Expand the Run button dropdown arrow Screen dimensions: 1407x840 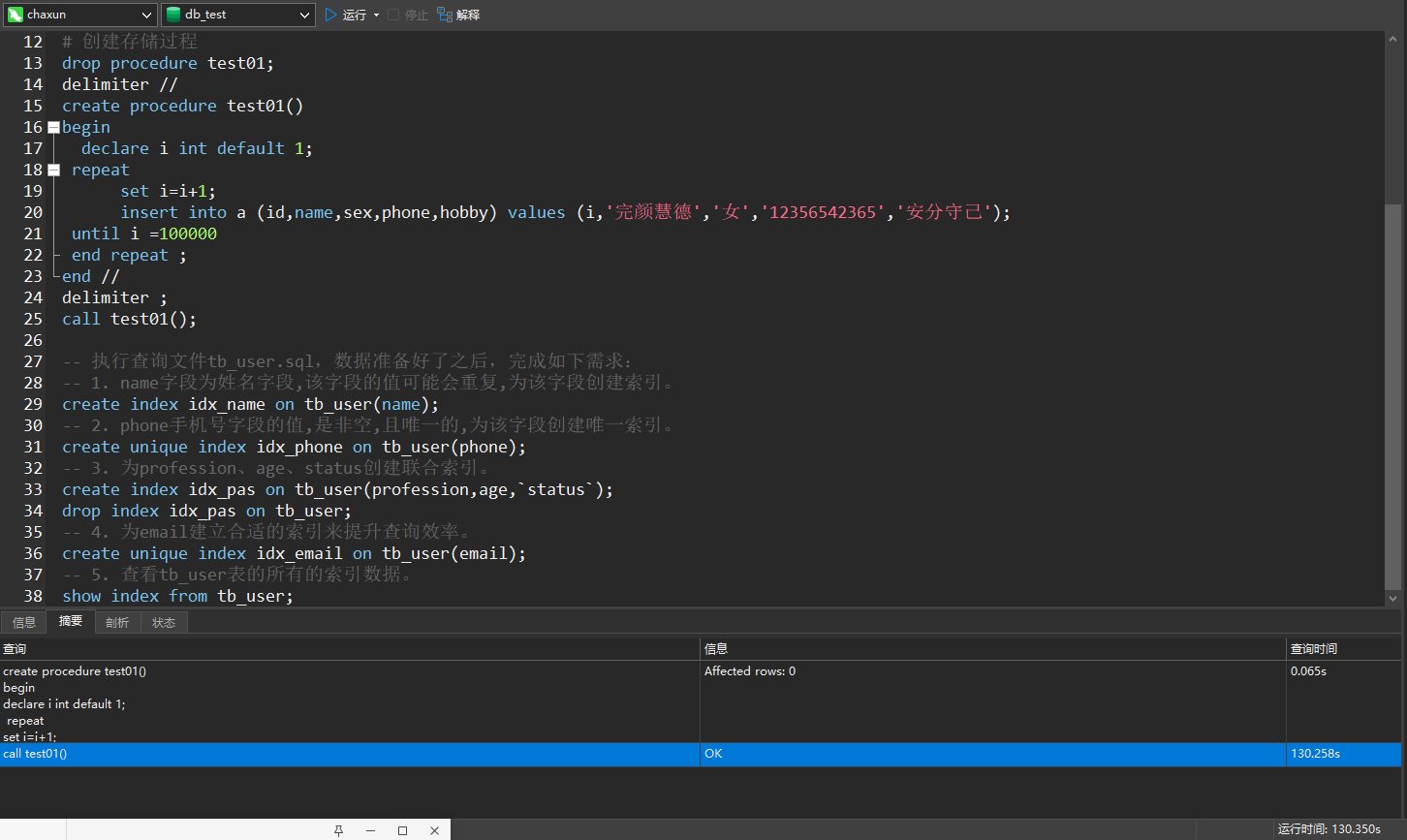[x=376, y=16]
